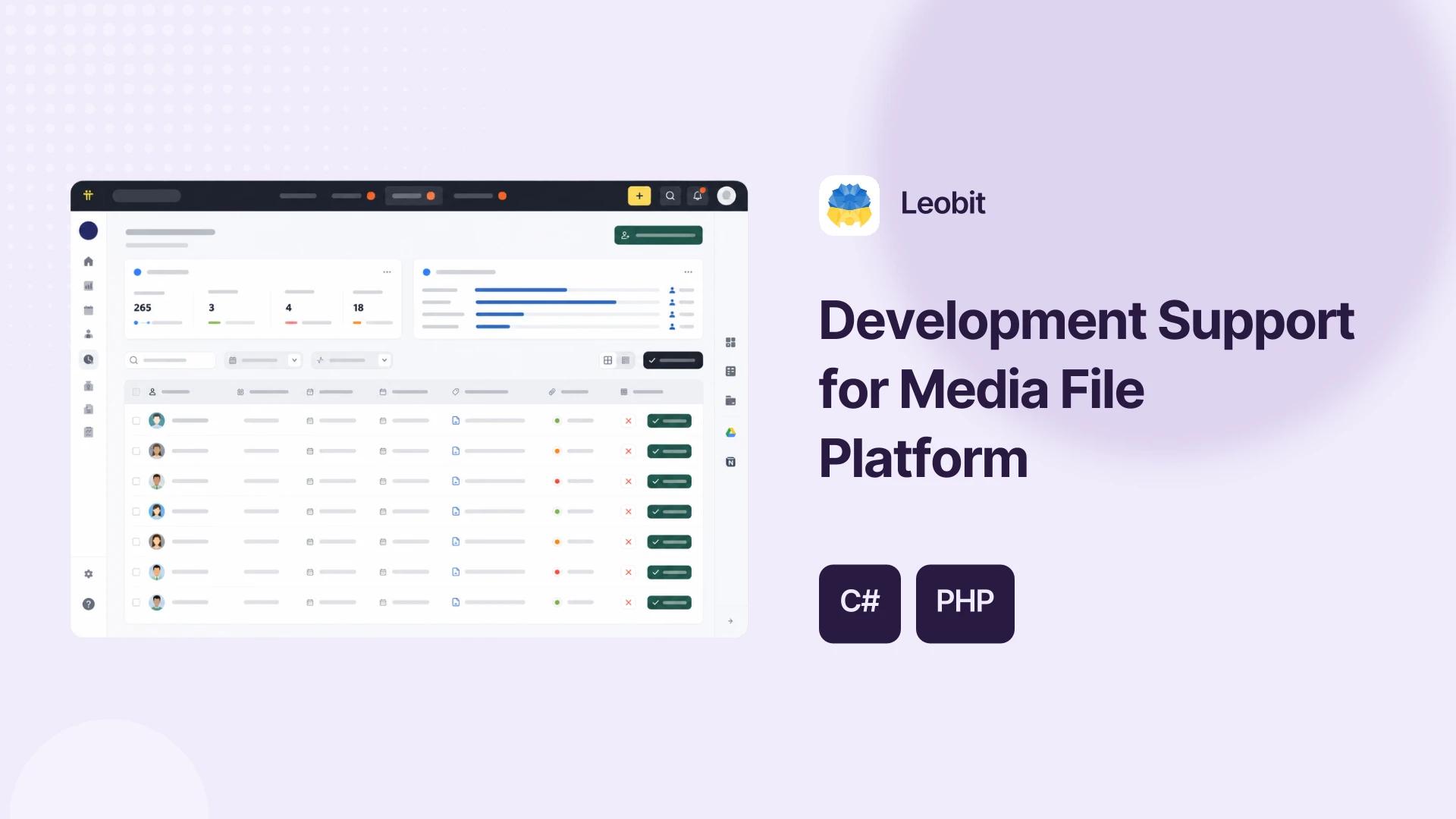This screenshot has width=1456, height=819.
Task: Click red X reject button in last row
Action: point(628,603)
